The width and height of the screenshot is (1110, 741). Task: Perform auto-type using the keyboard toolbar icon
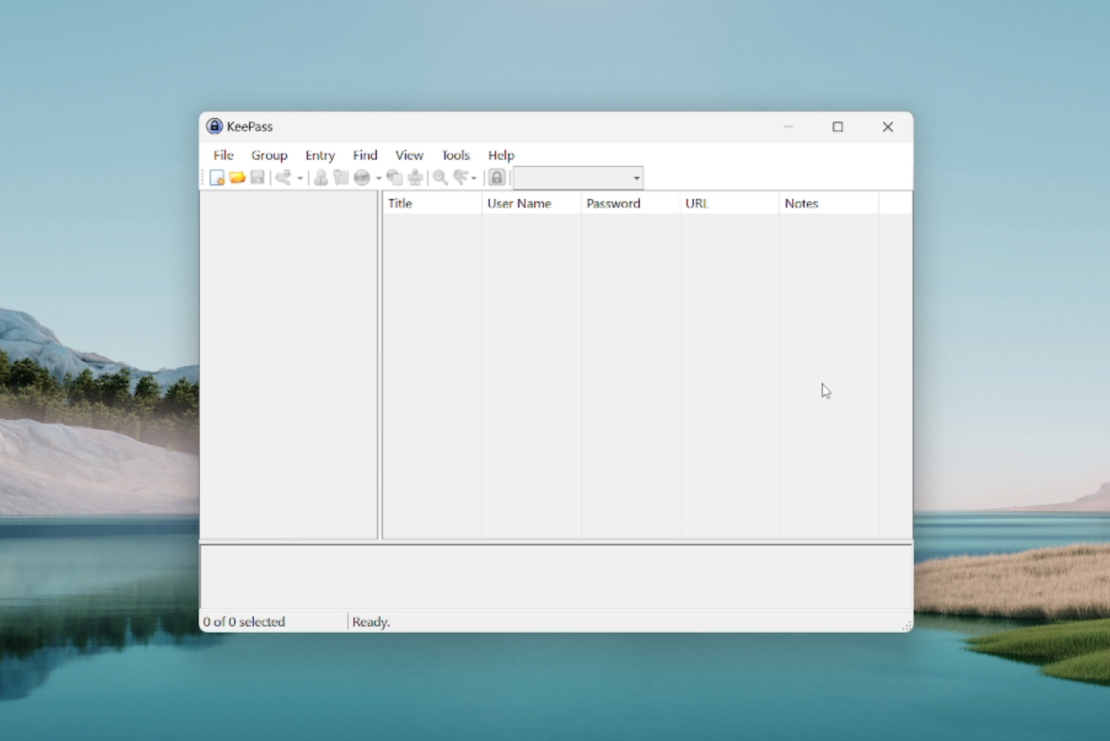coord(416,177)
